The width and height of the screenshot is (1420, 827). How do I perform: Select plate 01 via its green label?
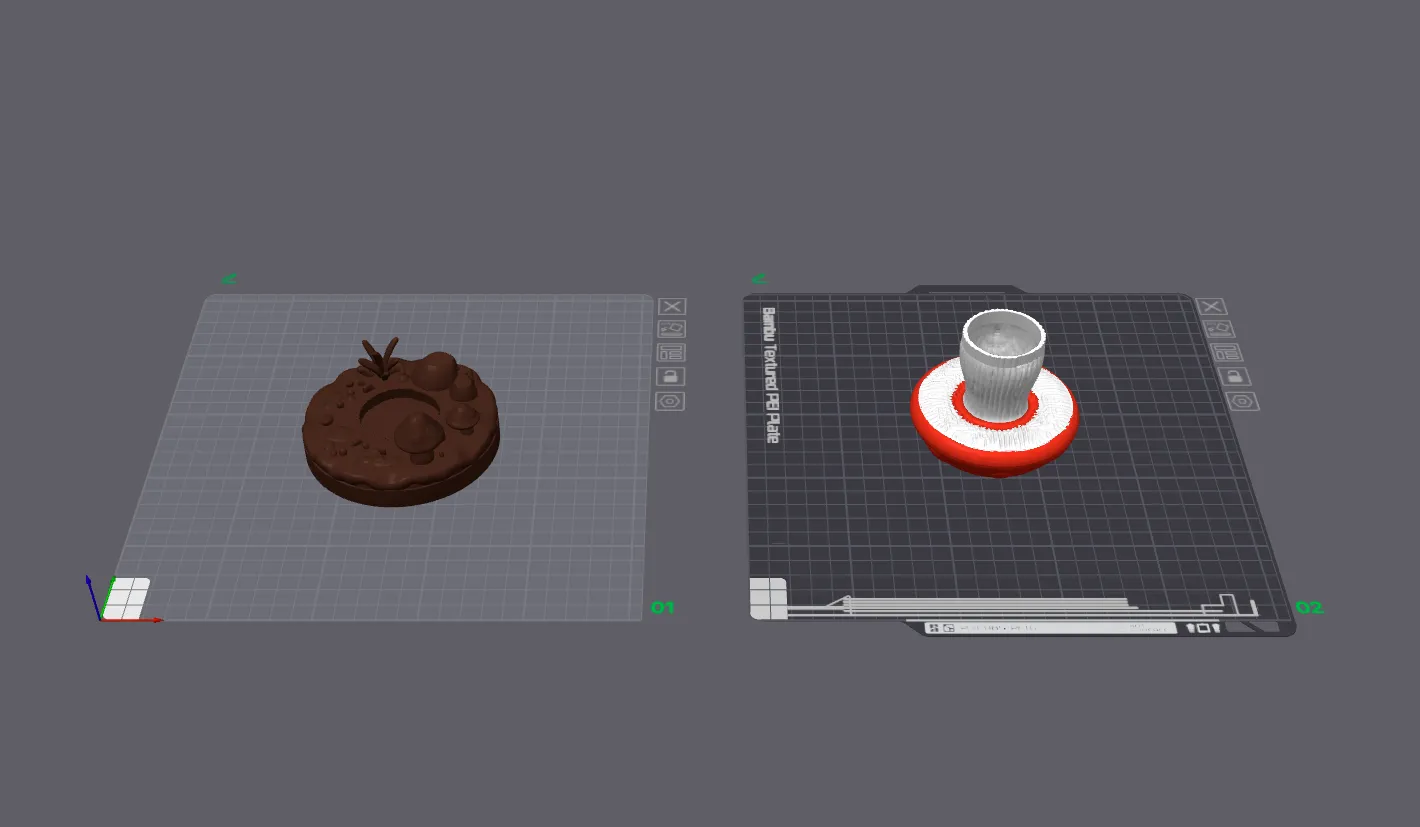tap(662, 607)
